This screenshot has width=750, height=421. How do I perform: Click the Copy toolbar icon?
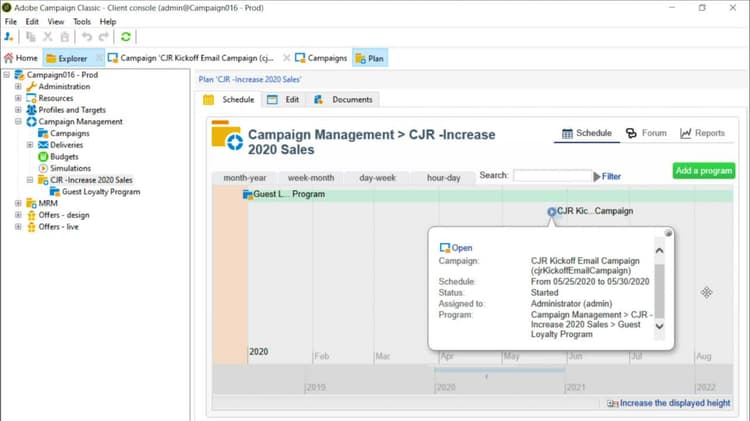pyautogui.click(x=30, y=37)
